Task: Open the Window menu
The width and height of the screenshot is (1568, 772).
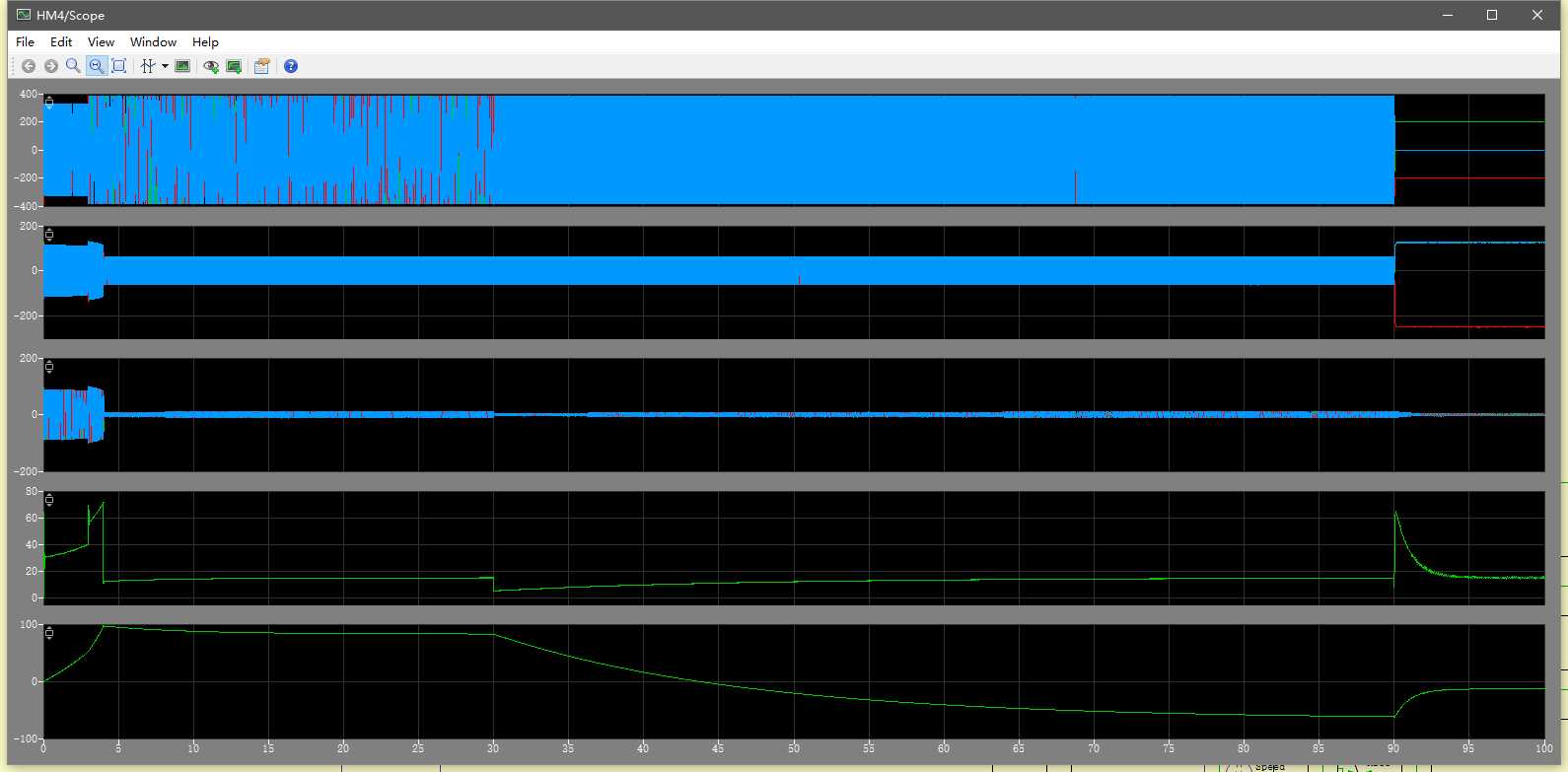Action: (153, 42)
